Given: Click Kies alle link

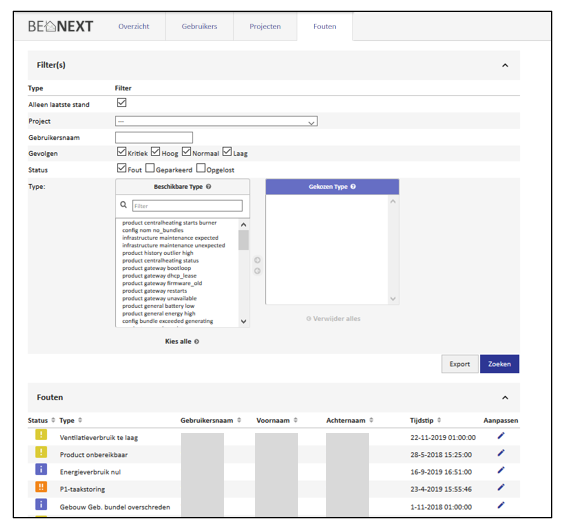Looking at the screenshot, I should pos(182,341).
